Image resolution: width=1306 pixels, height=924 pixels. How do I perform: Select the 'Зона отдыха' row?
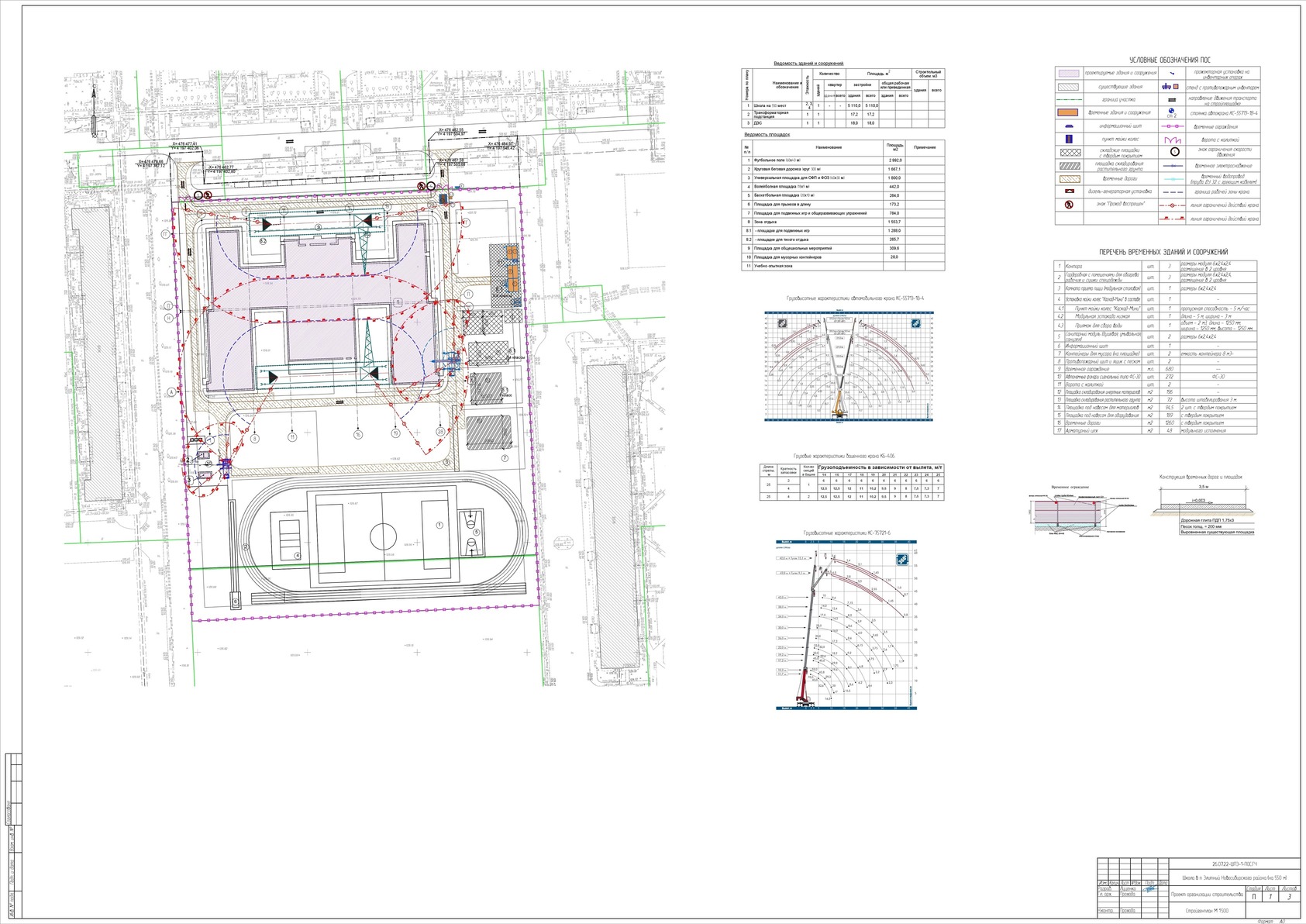[x=843, y=222]
